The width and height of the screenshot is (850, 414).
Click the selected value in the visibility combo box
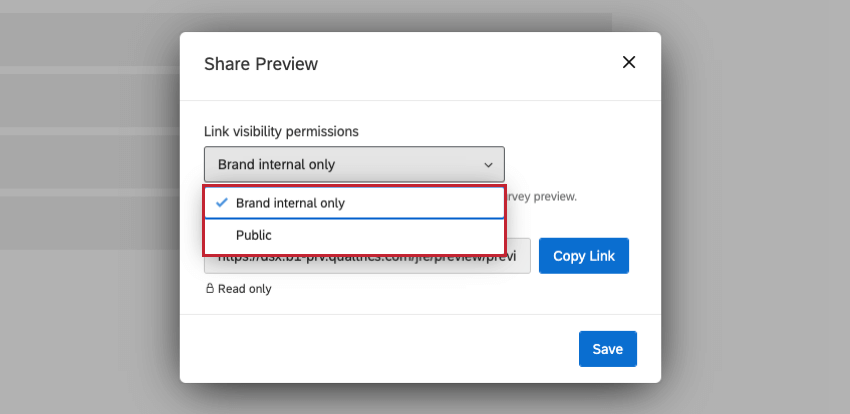tap(277, 164)
